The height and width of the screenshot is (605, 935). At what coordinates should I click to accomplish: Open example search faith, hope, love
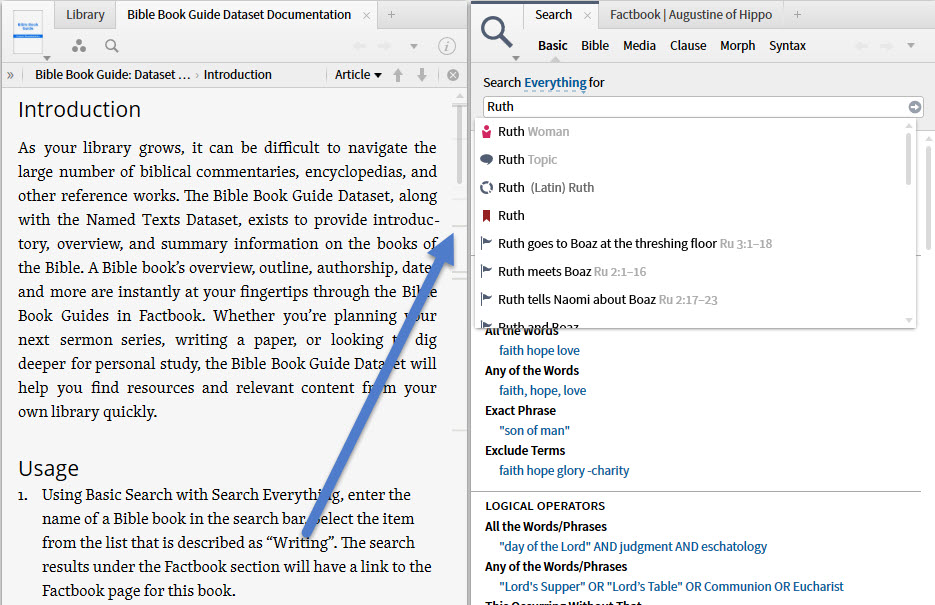pos(543,390)
